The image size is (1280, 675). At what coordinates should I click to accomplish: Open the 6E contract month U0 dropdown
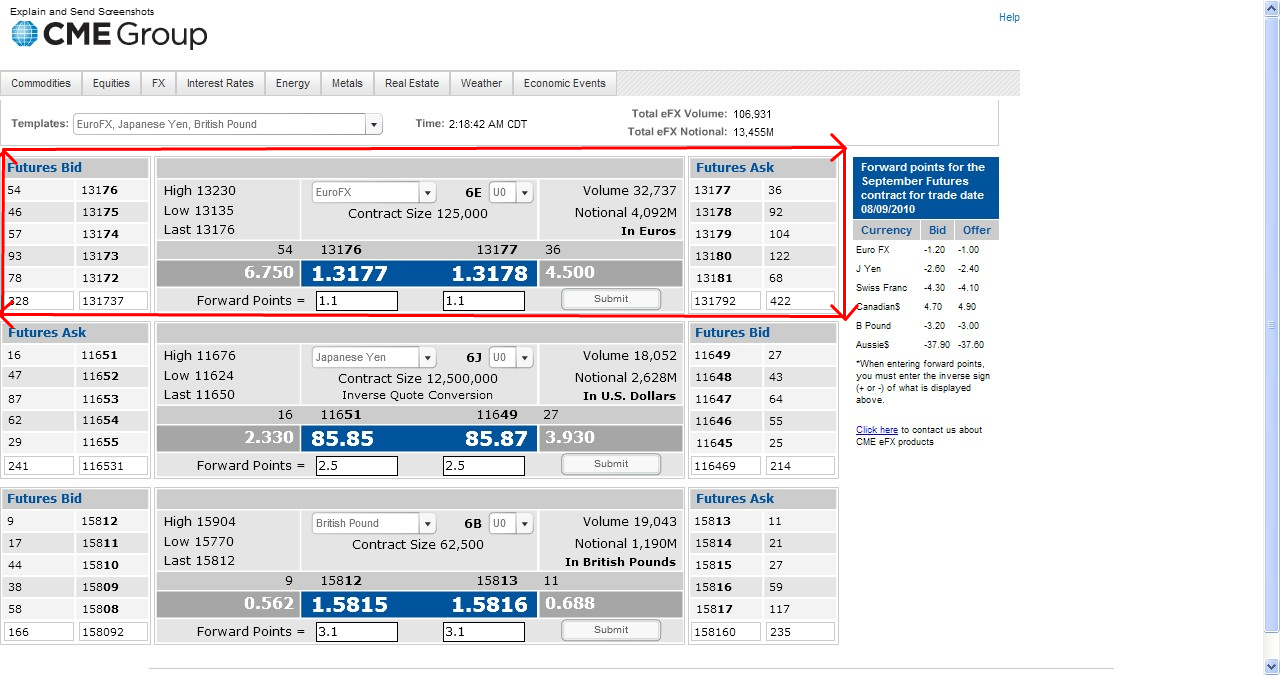click(525, 193)
